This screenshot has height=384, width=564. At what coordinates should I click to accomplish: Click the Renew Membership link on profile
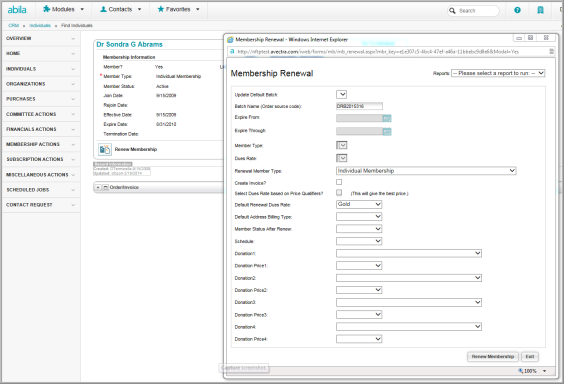(x=136, y=149)
